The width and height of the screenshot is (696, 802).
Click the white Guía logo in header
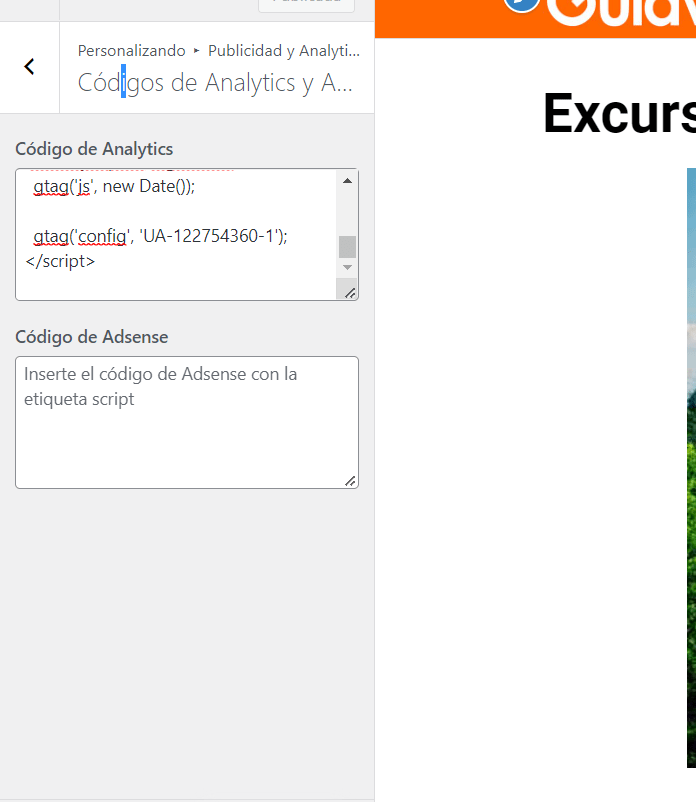coord(621,12)
